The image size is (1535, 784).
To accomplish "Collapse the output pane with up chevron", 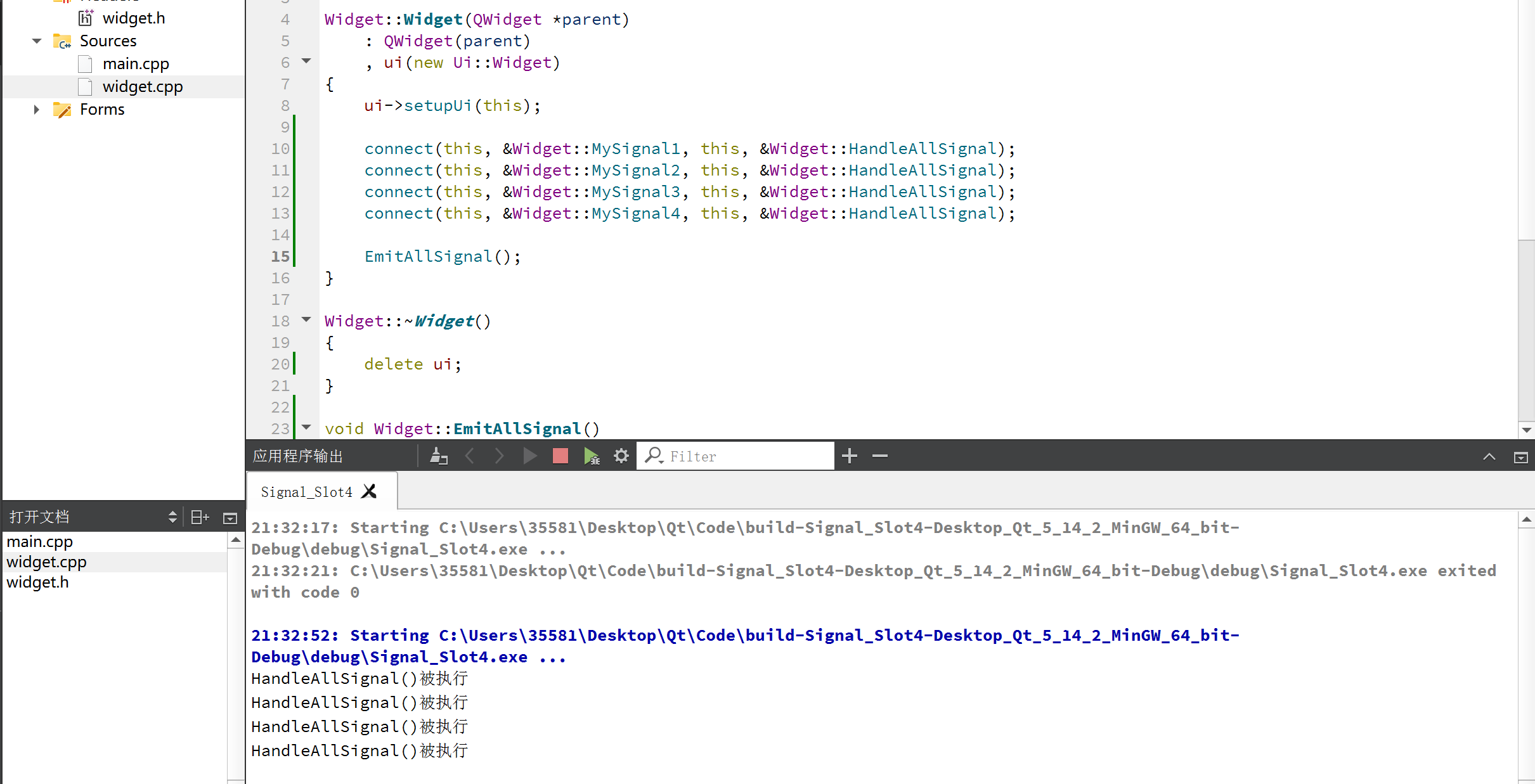I will point(1489,456).
